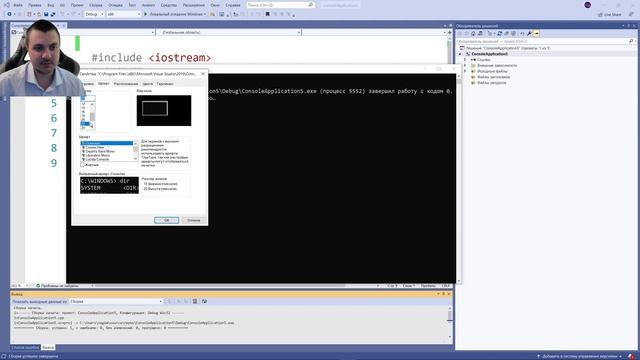Image resolution: width=640 pixels, height=360 pixels.
Task: Expand the Исходные файлы node
Action: 465,71
